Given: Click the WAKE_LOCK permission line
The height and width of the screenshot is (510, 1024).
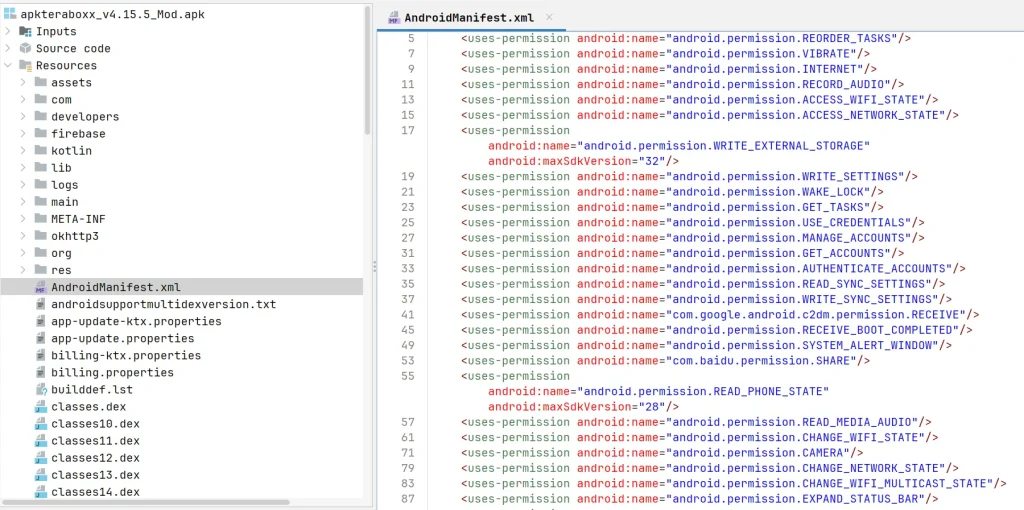Looking at the screenshot, I should tap(673, 191).
